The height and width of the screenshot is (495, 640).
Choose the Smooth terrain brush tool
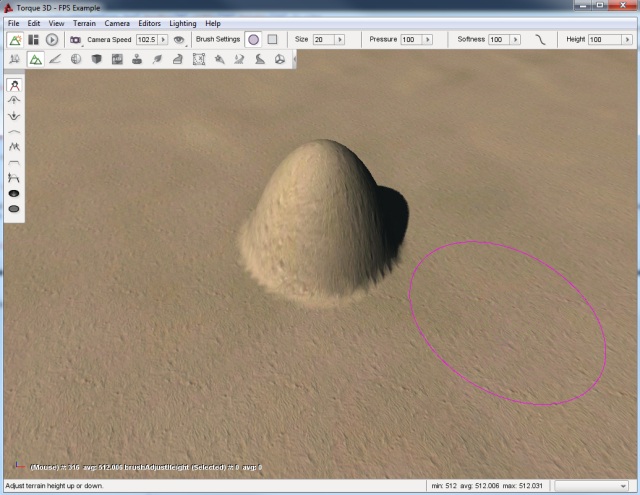pyautogui.click(x=15, y=131)
